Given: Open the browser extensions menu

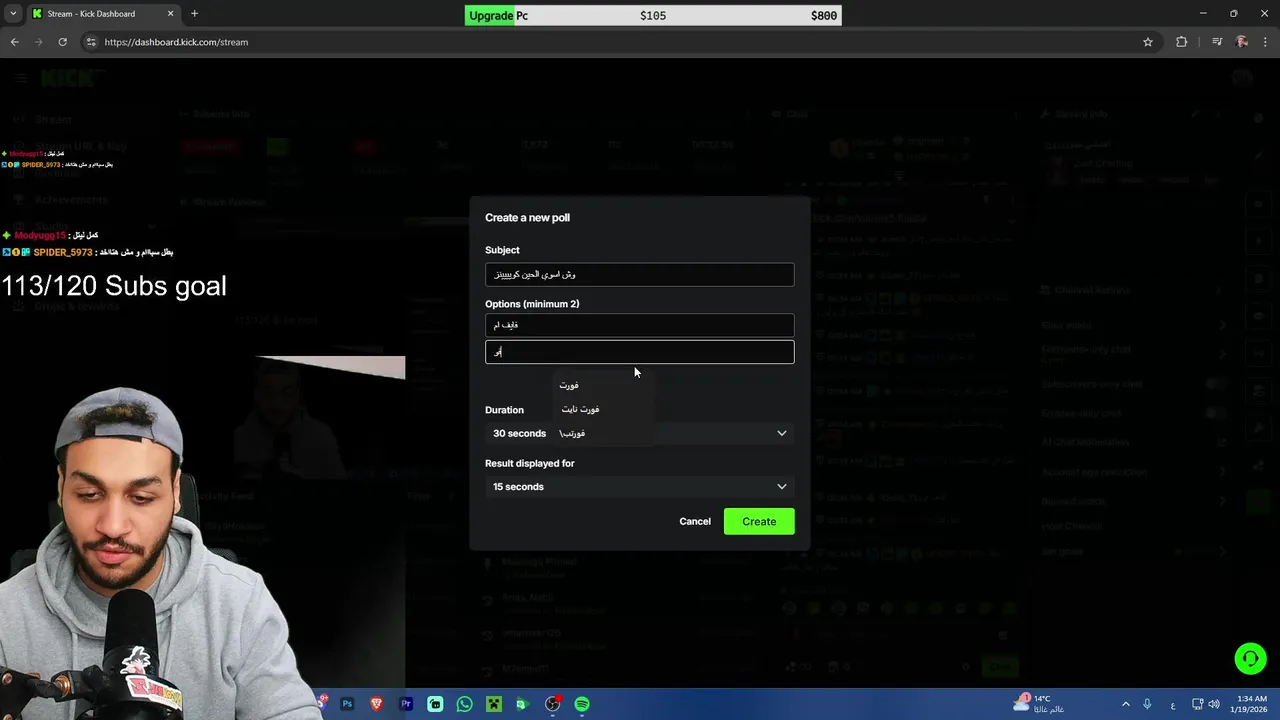Looking at the screenshot, I should 1182,42.
